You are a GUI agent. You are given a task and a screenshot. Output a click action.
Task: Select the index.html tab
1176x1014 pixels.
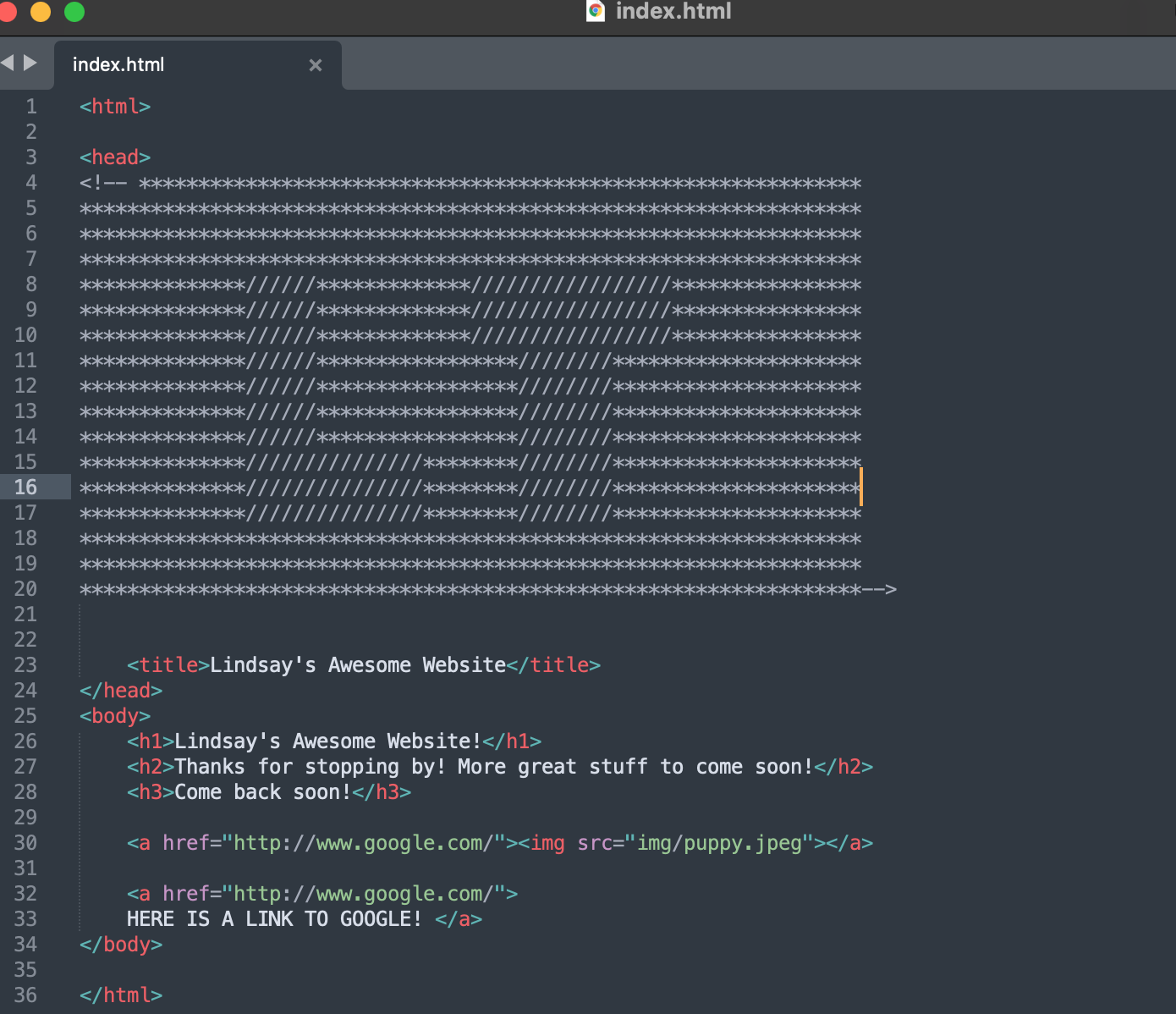pyautogui.click(x=118, y=65)
